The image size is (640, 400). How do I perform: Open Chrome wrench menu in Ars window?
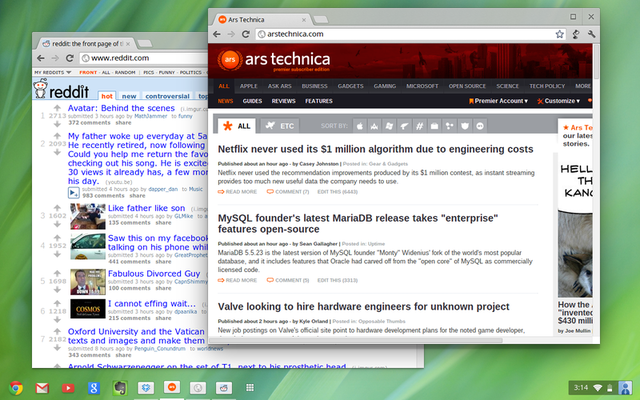click(591, 34)
